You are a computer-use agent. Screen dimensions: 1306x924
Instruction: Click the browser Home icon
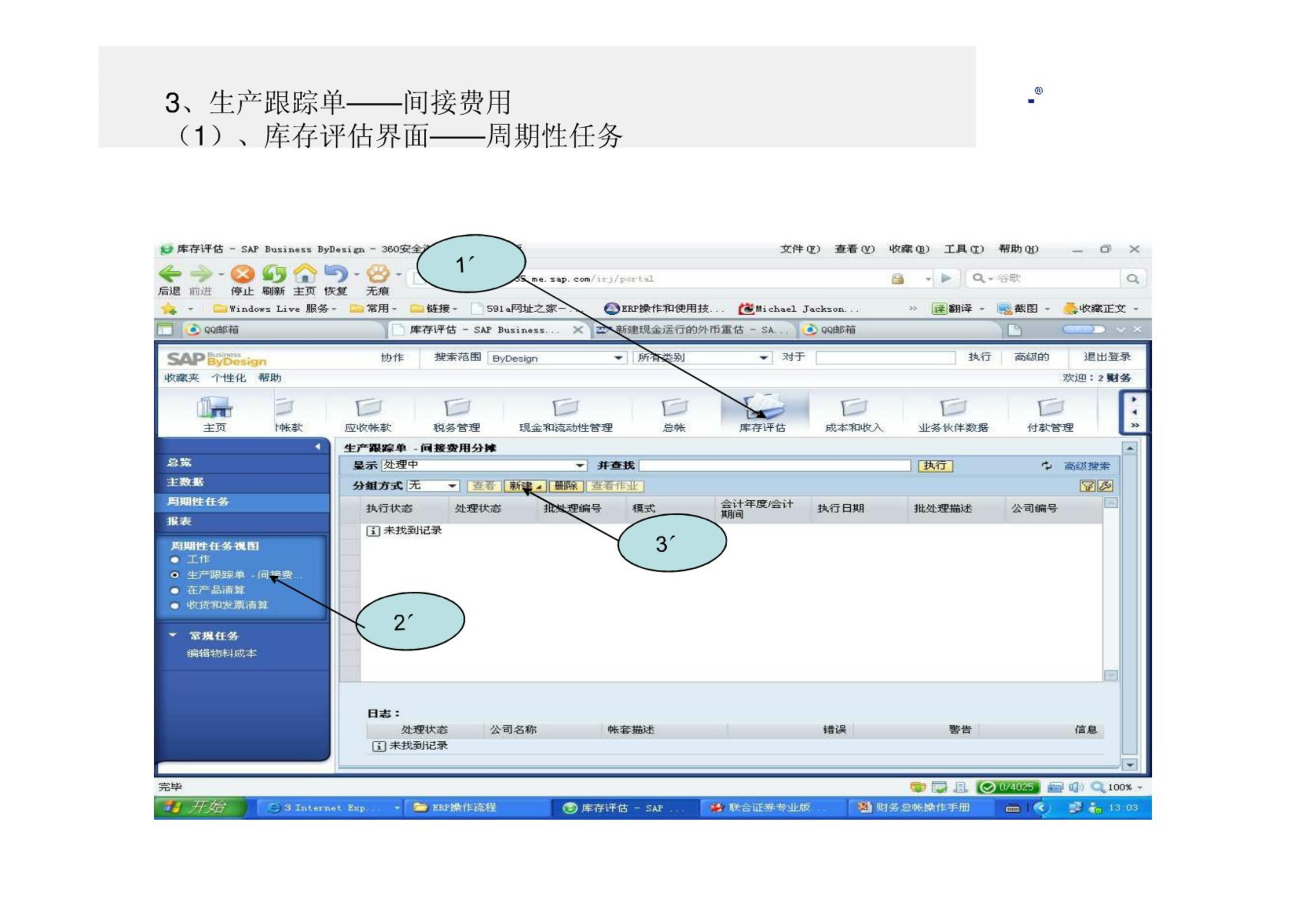pos(304,273)
